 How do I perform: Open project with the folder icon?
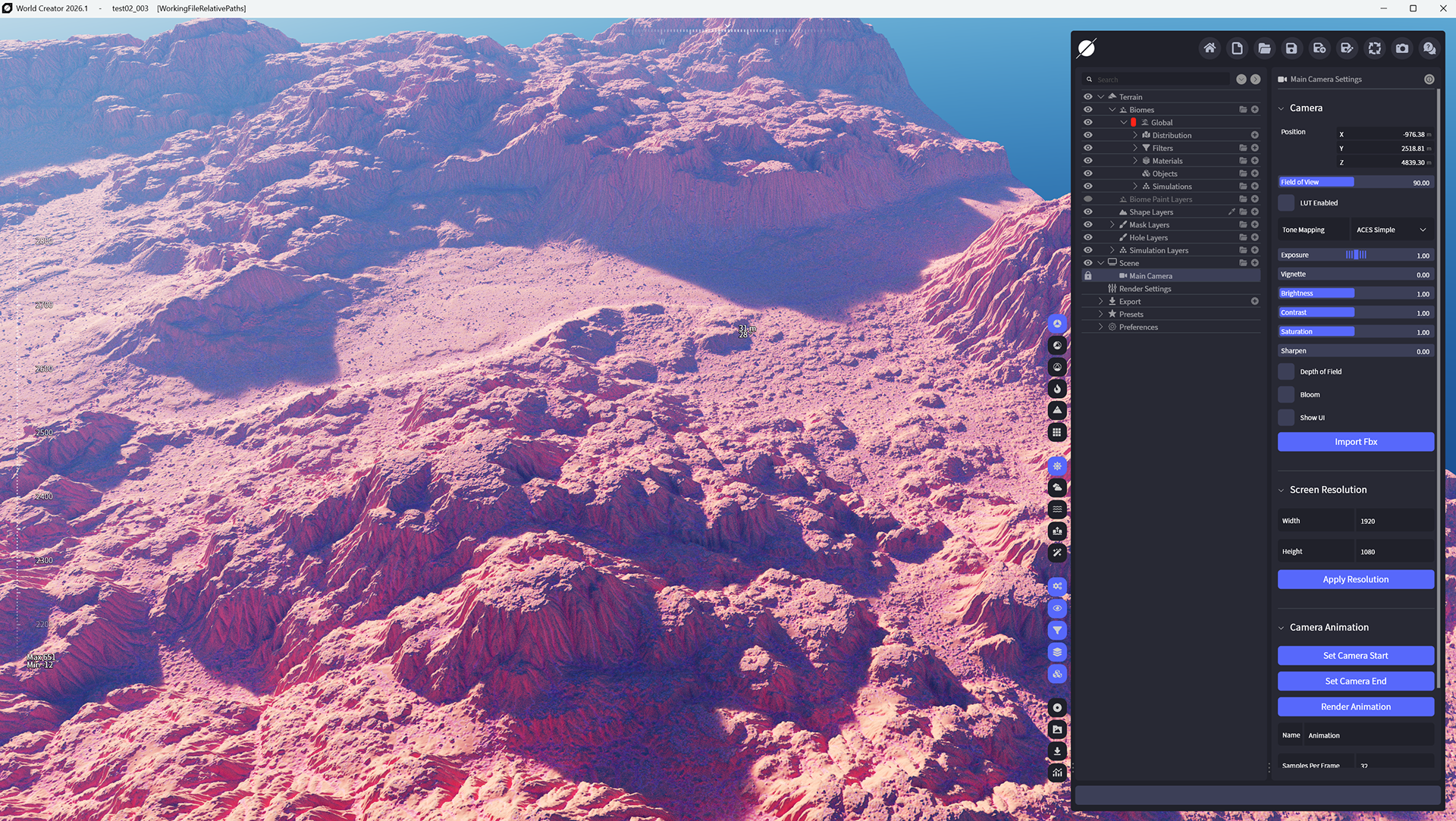[1264, 49]
